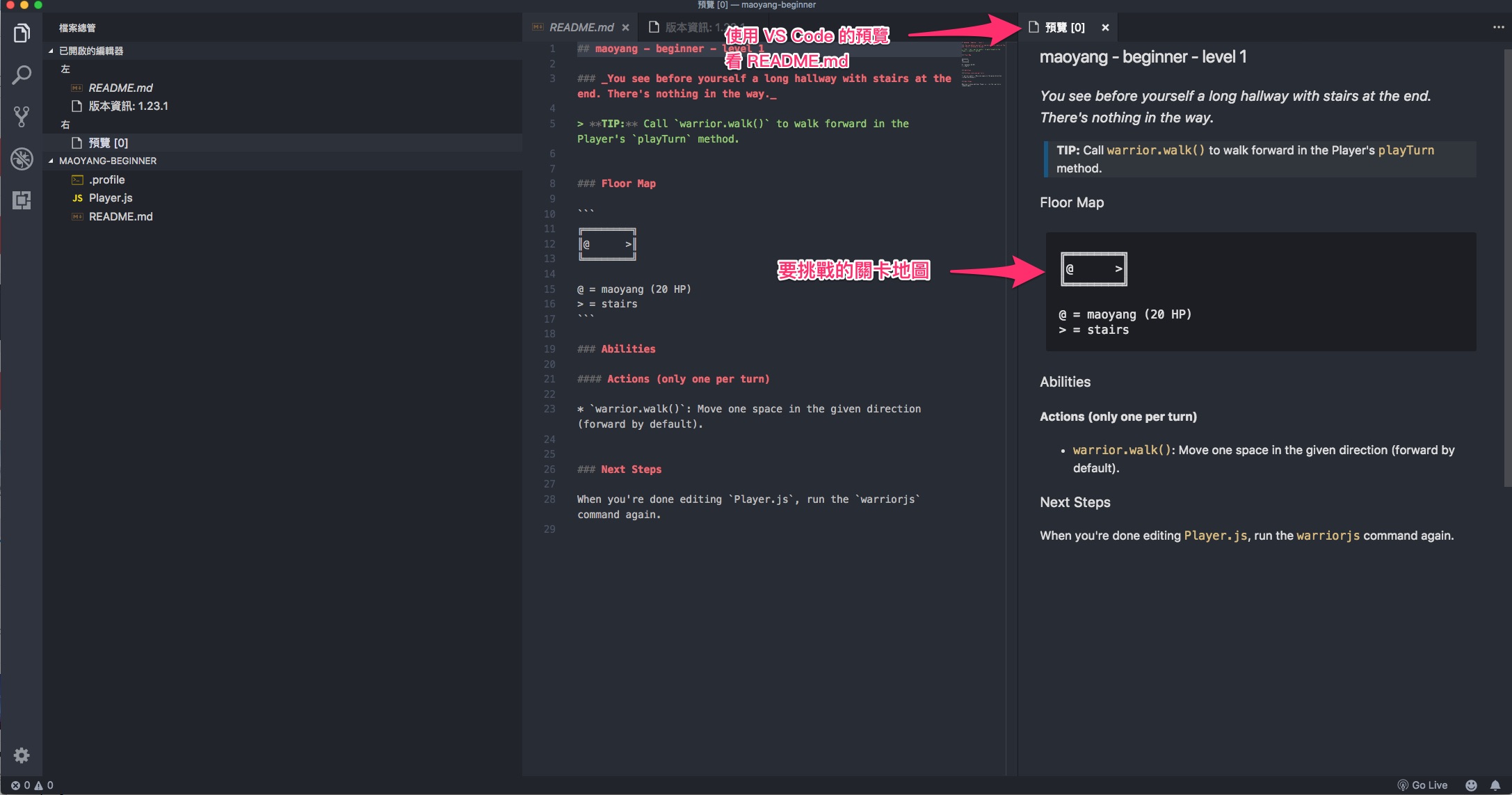Open the Manage settings gear
1512x795 pixels.
[x=22, y=755]
